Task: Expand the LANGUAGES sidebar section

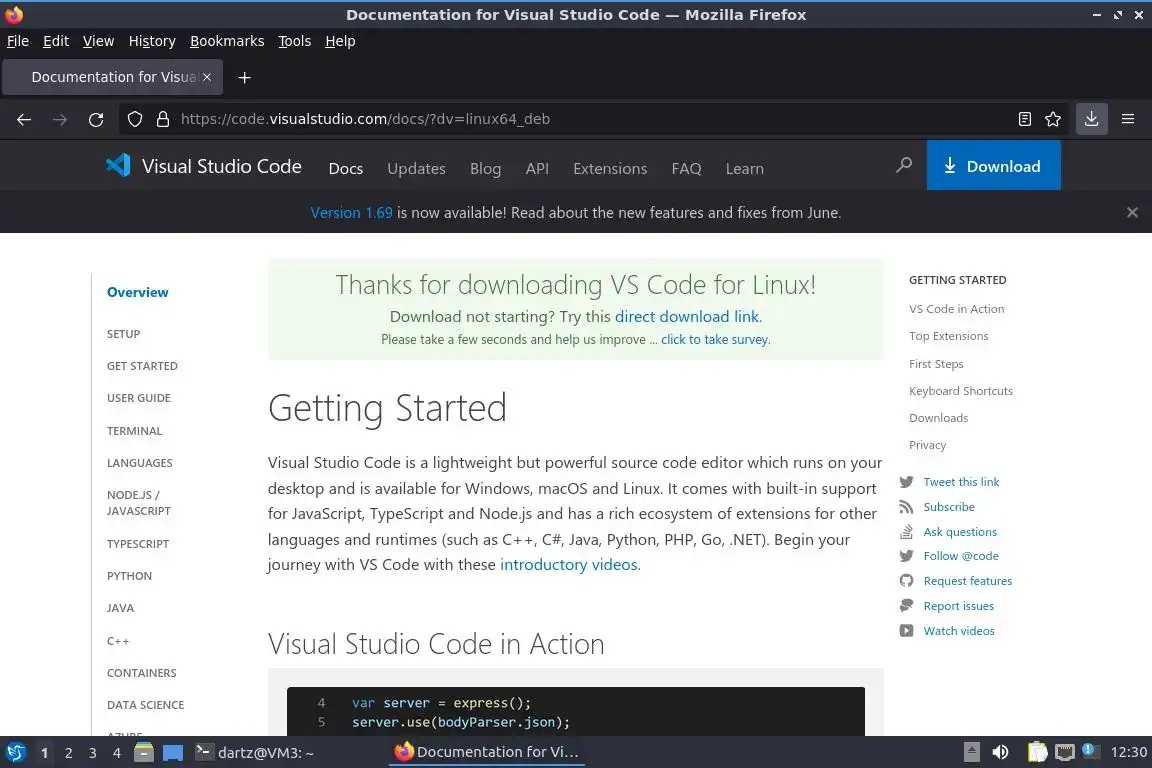Action: coord(140,463)
